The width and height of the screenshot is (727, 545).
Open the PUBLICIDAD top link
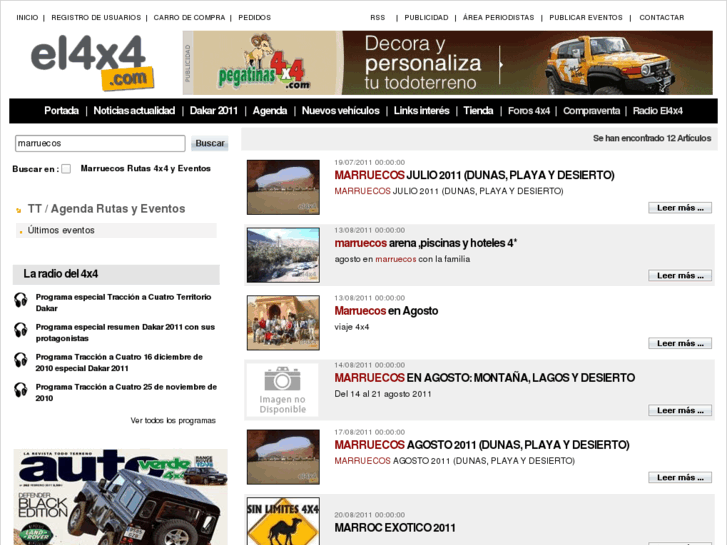pyautogui.click(x=426, y=18)
